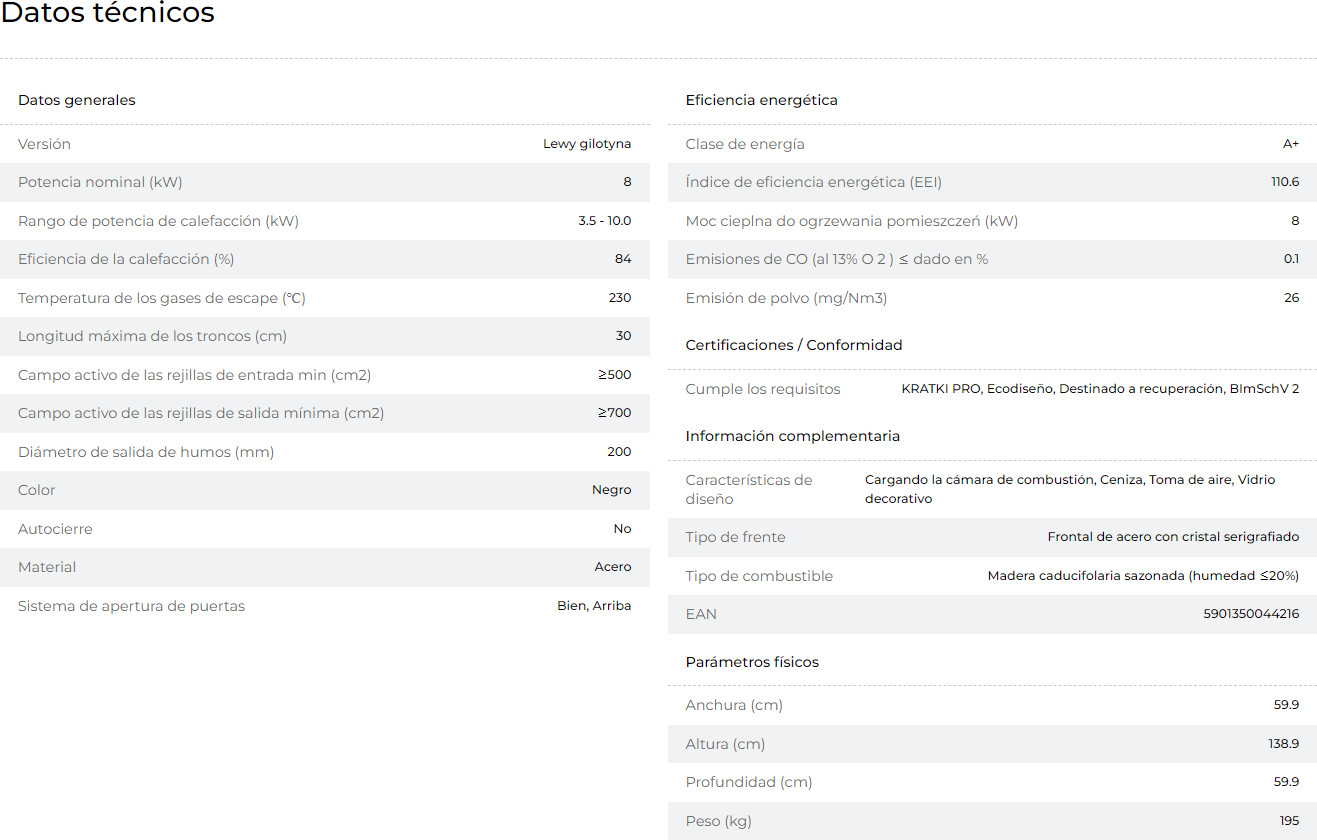The height and width of the screenshot is (840, 1317).
Task: Click 'Diámetro de salida de humos' label
Action: pyautogui.click(x=146, y=452)
